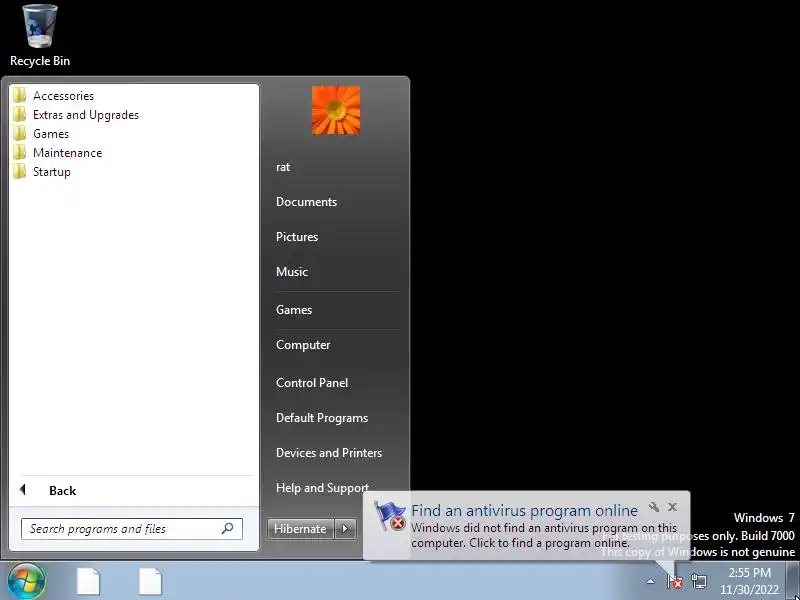
Task: Click the Show desktop strip at taskbar end
Action: coord(792,581)
